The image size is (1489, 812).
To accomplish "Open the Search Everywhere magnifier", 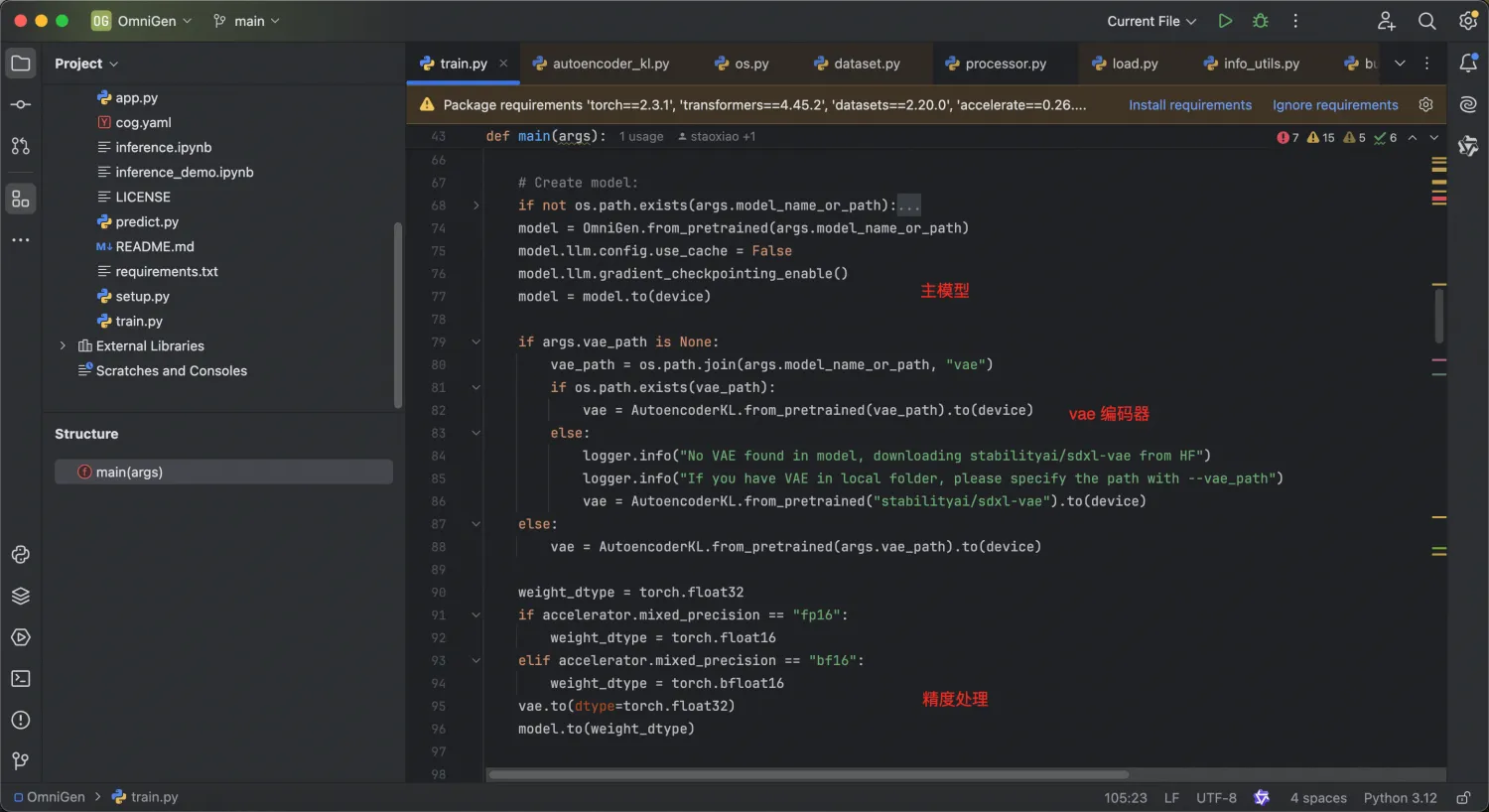I will tap(1426, 21).
